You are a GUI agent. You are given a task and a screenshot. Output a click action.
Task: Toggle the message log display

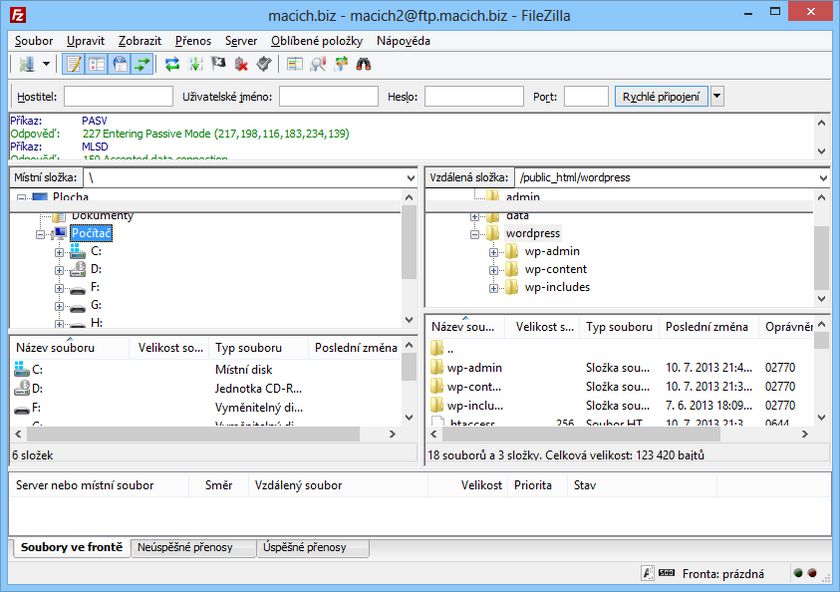(x=73, y=64)
